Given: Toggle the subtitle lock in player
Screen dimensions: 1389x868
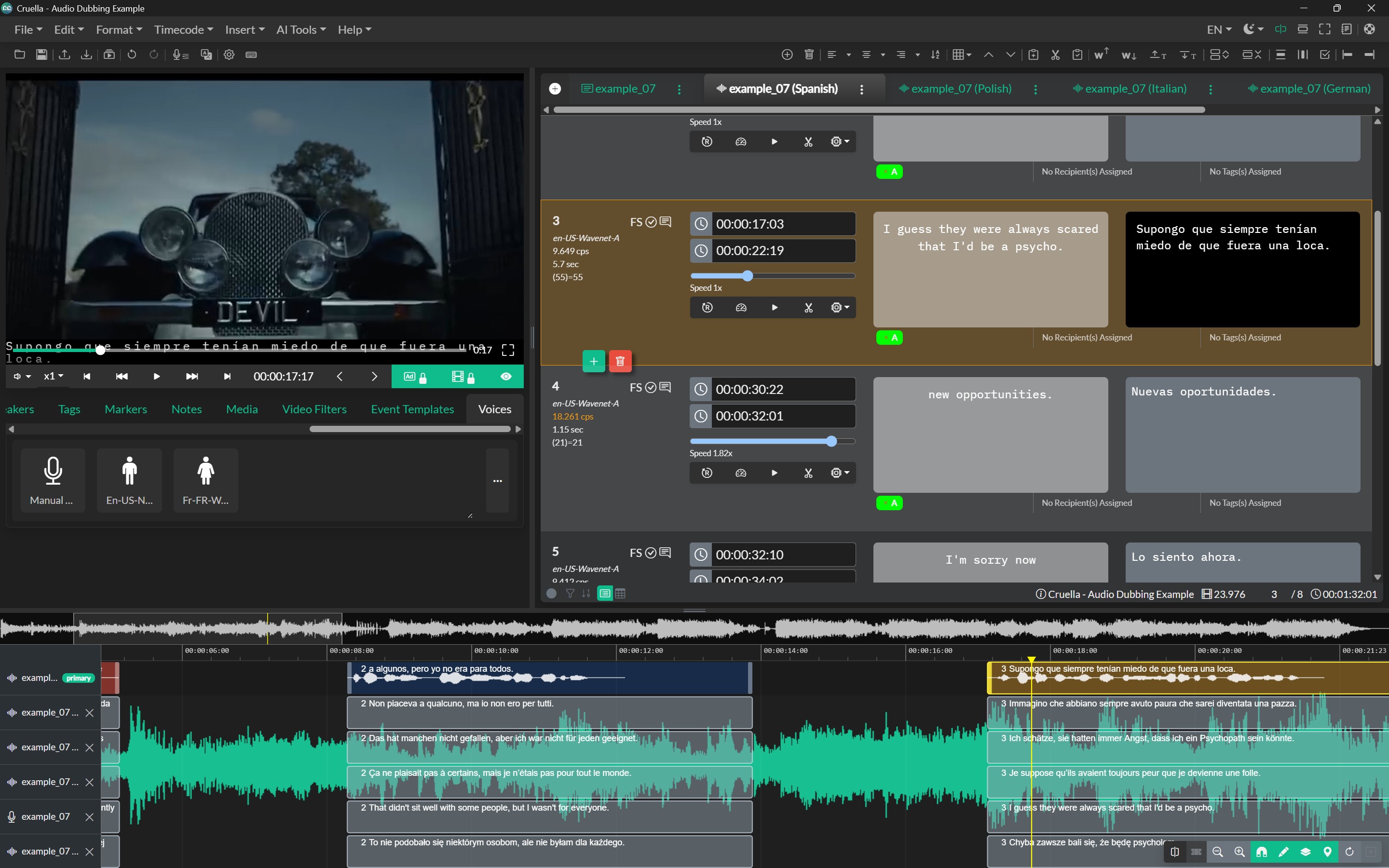Looking at the screenshot, I should [415, 377].
